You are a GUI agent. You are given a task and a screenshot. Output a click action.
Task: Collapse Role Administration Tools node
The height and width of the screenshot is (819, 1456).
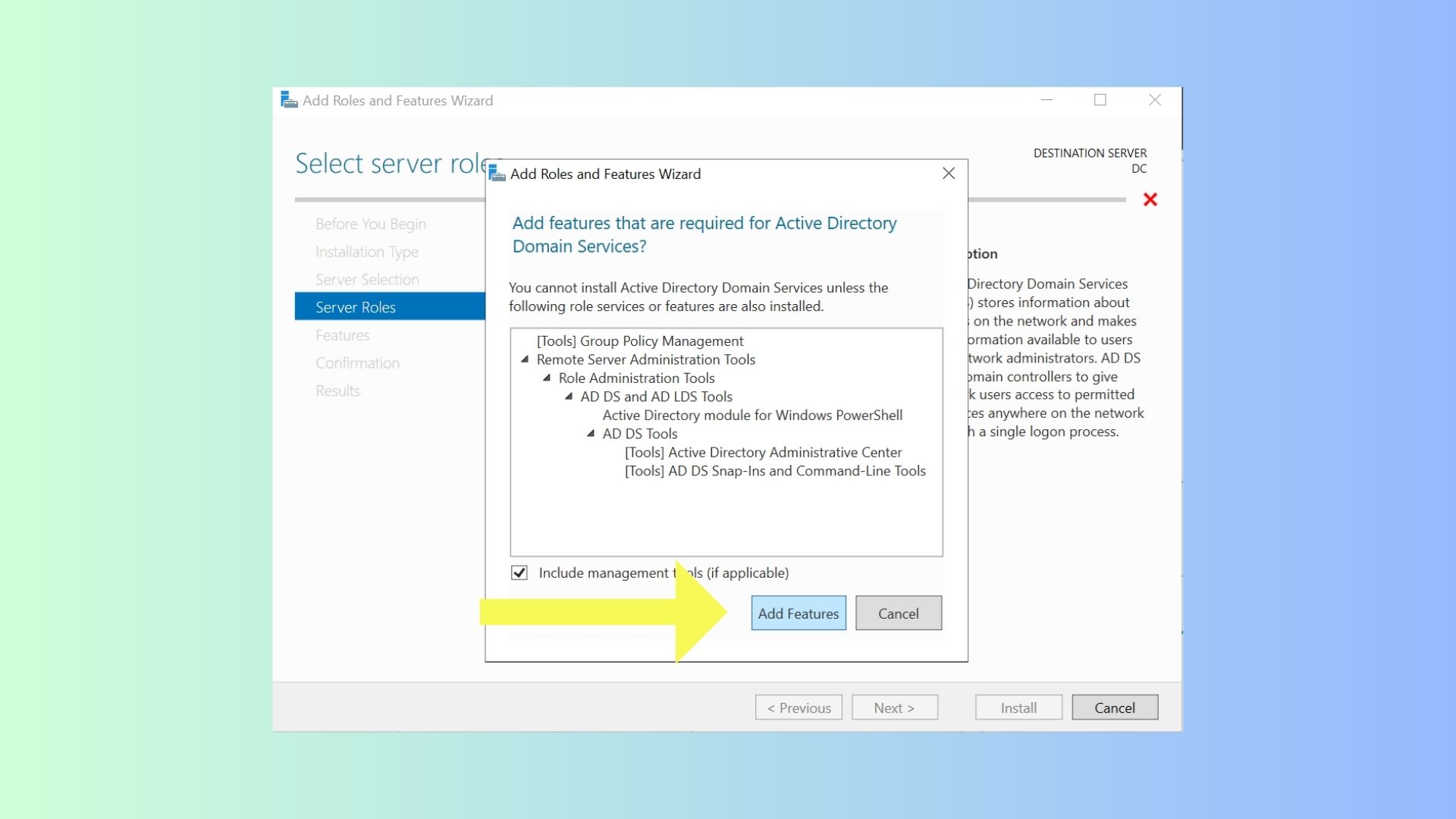click(x=547, y=378)
